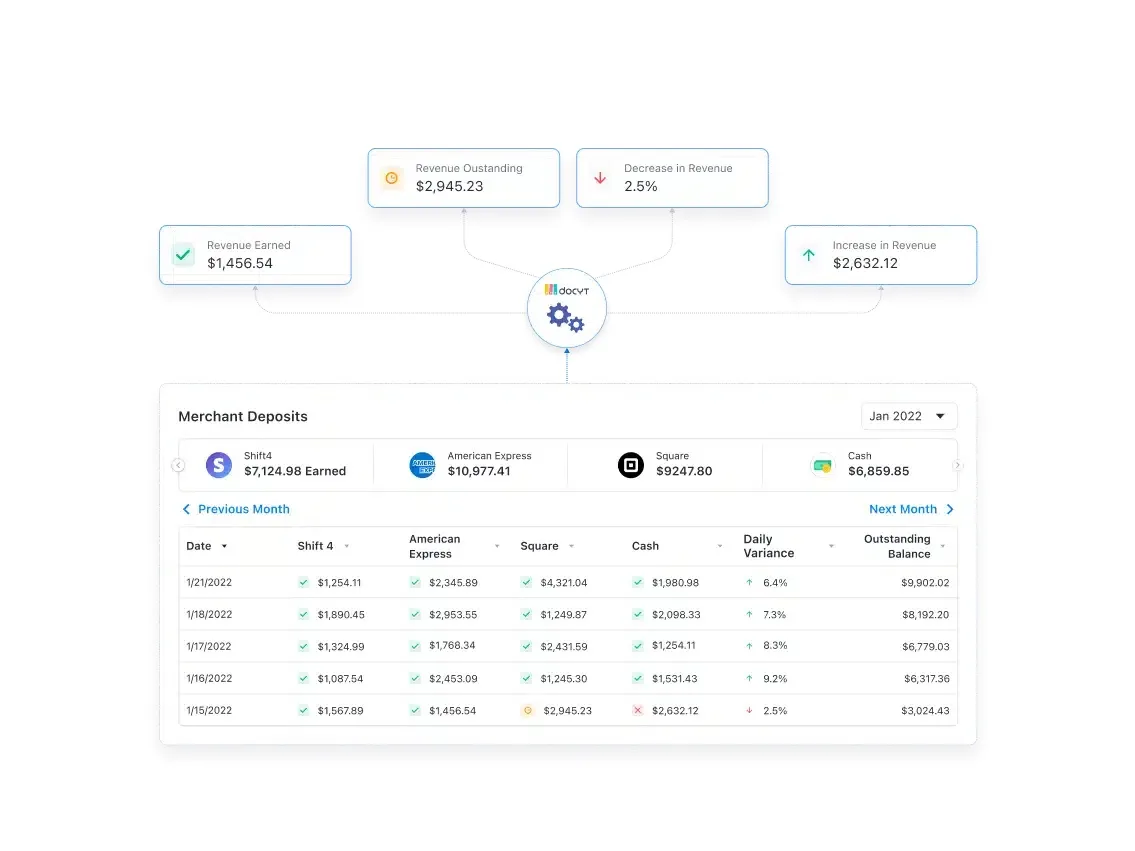Click the orange pending icon next to $2,945.23
The width and height of the screenshot is (1135, 851).
pos(528,711)
